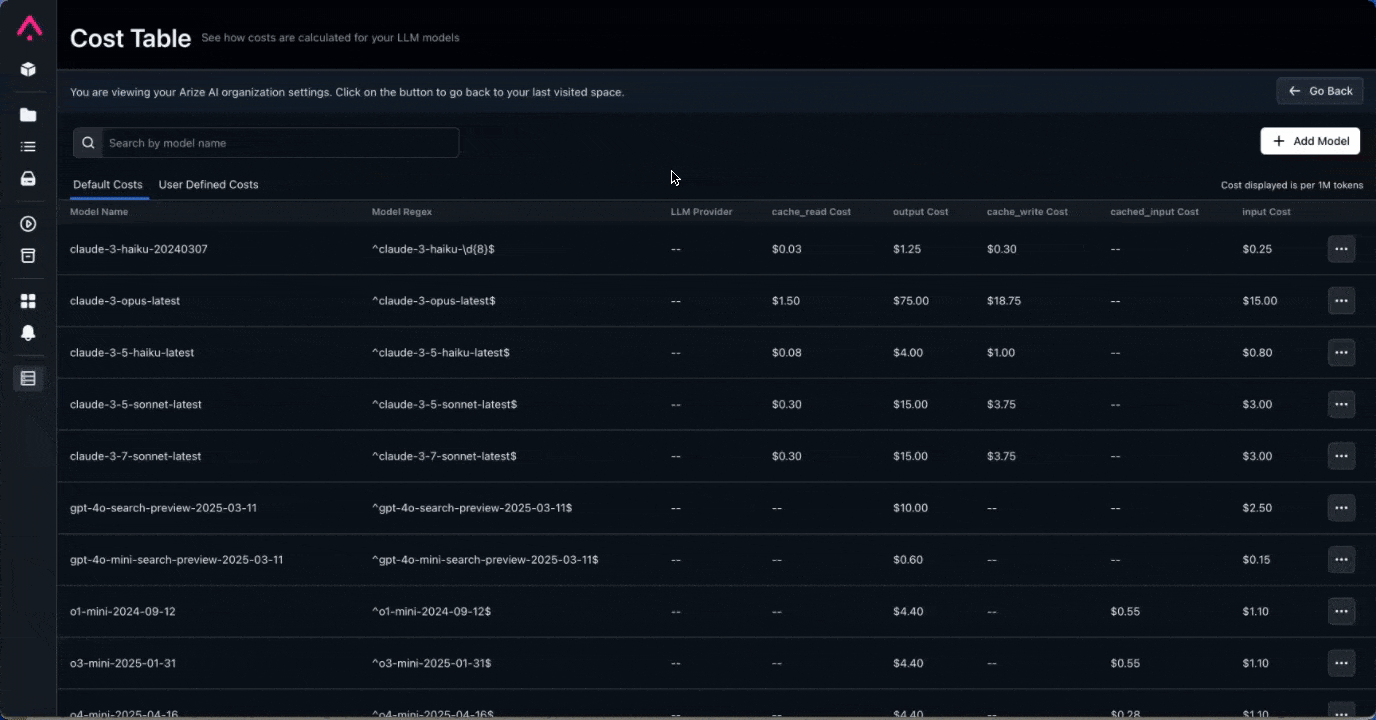This screenshot has width=1376, height=720.
Task: Click the Add Model button
Action: click(1310, 141)
